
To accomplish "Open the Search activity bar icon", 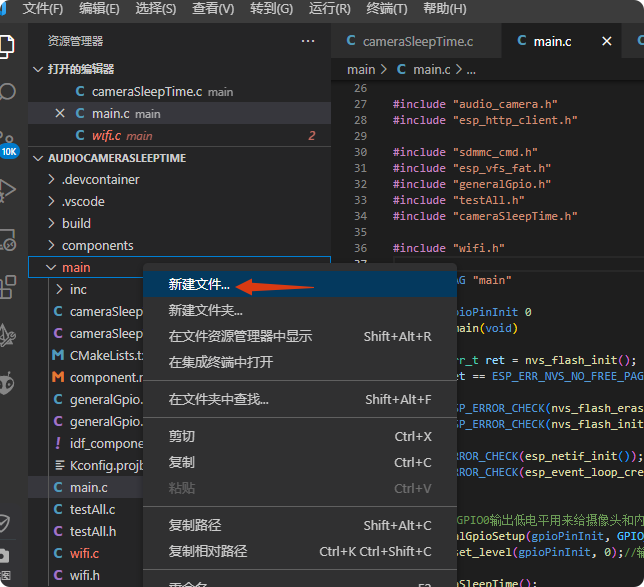I will [x=7, y=92].
